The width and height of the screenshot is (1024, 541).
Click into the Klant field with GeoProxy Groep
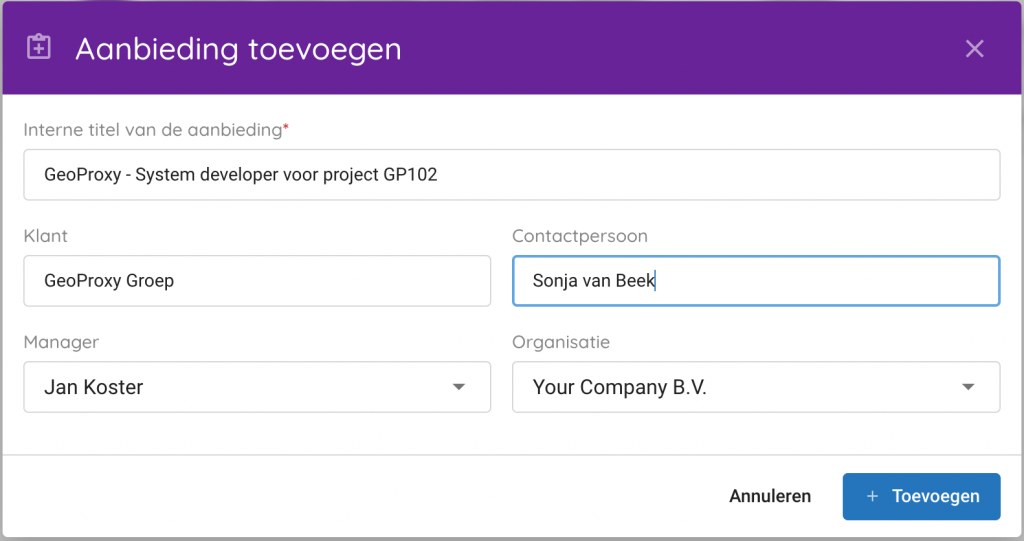257,281
